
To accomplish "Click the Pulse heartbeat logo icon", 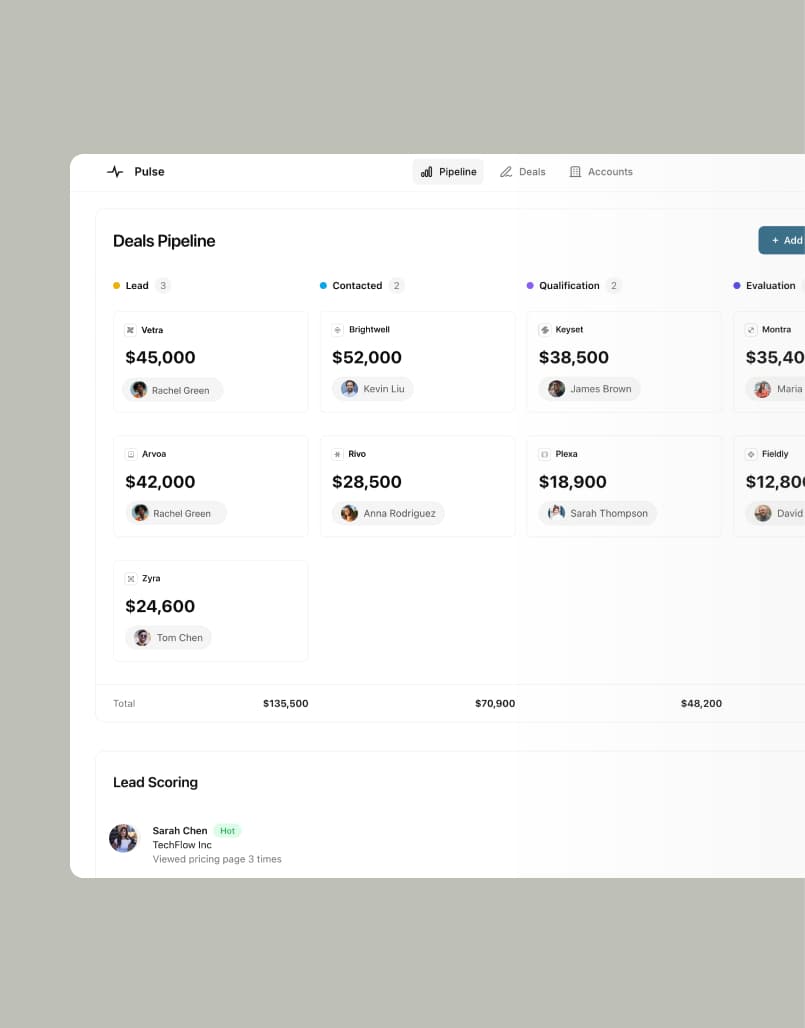I will tap(115, 172).
